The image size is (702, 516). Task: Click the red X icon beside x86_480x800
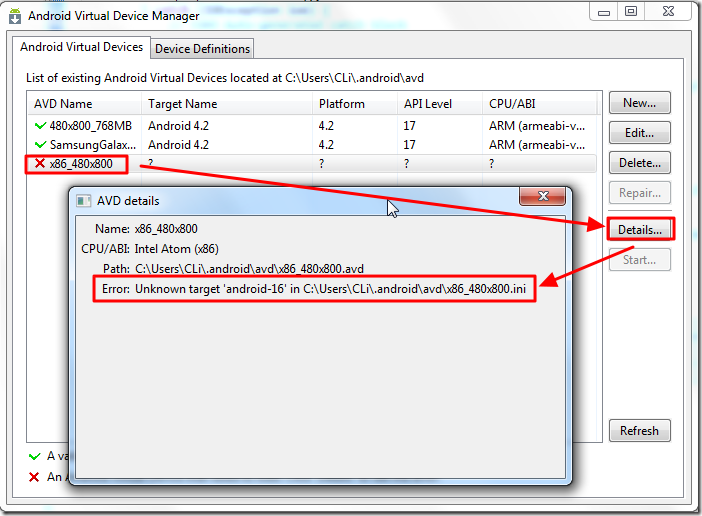(40, 163)
